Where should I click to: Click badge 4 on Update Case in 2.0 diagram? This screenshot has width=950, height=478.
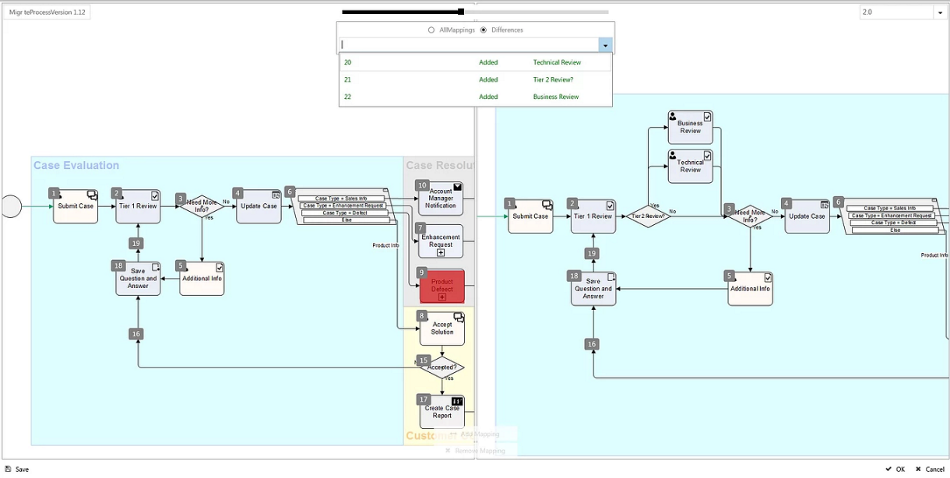click(x=786, y=204)
